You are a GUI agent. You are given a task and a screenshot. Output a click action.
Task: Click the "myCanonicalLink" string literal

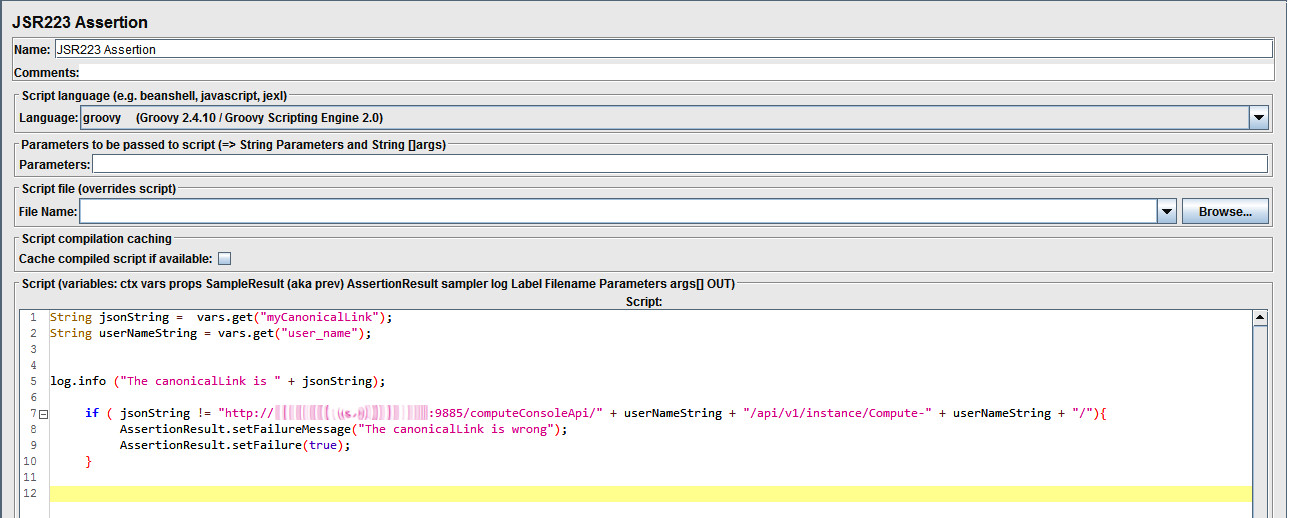coord(318,317)
